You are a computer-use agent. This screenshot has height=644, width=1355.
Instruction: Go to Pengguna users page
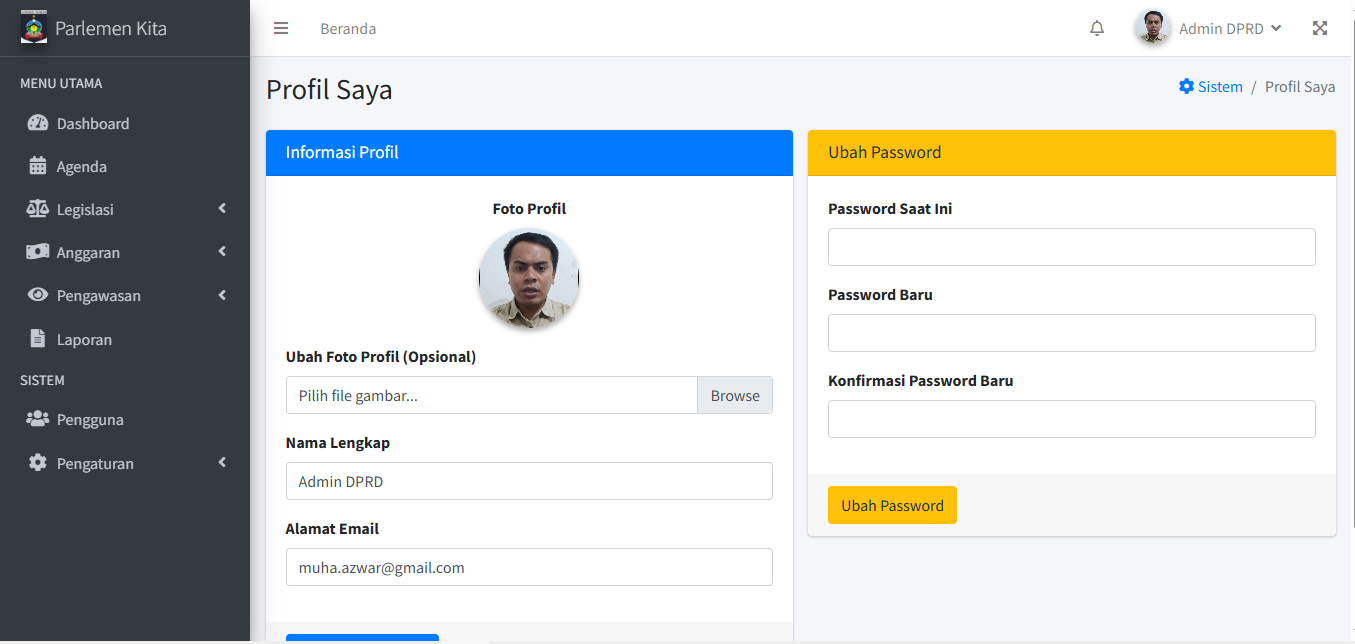90,420
